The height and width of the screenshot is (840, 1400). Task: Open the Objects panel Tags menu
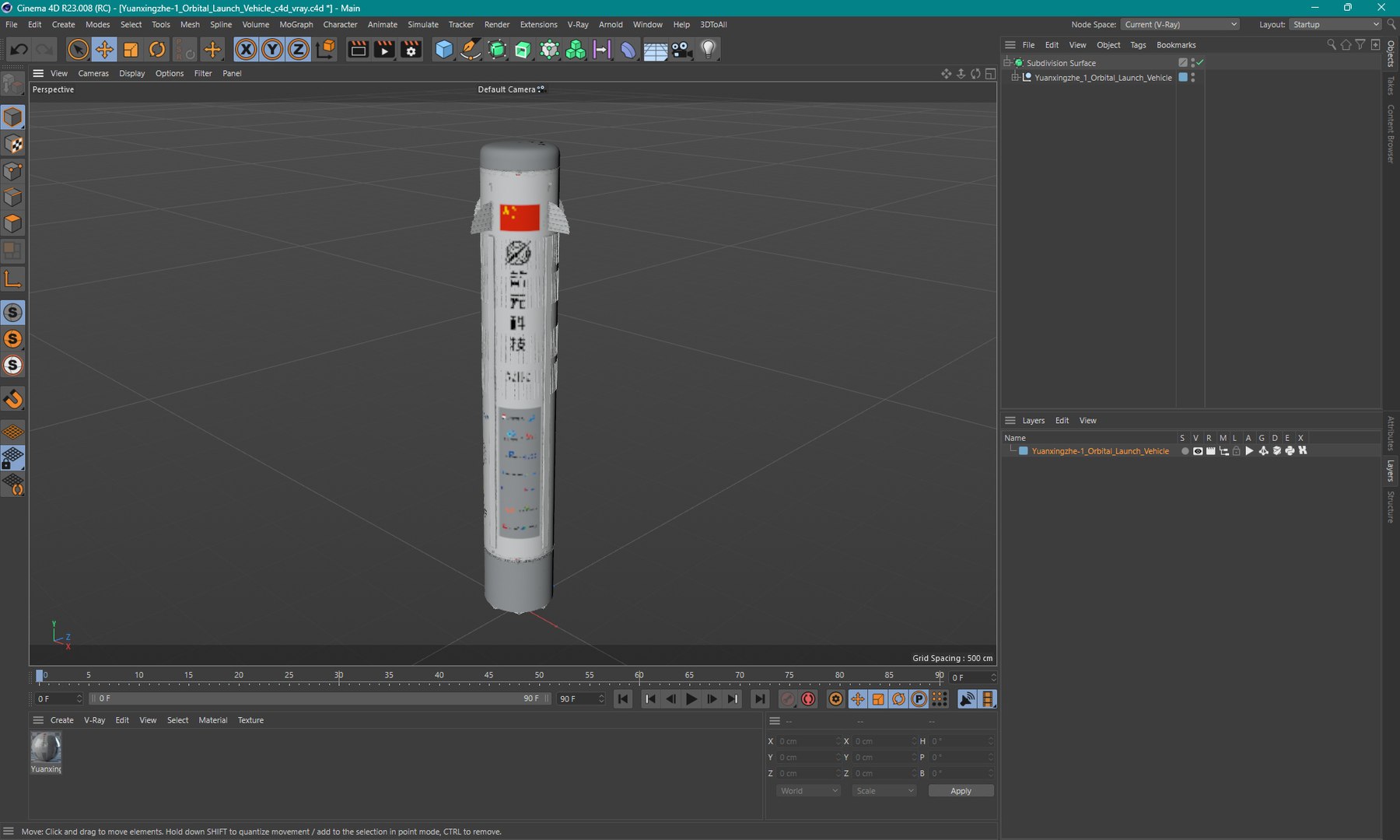tap(1138, 45)
